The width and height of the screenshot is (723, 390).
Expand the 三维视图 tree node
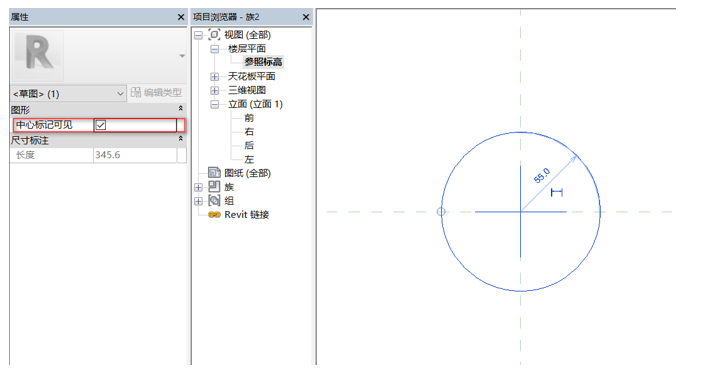[214, 90]
